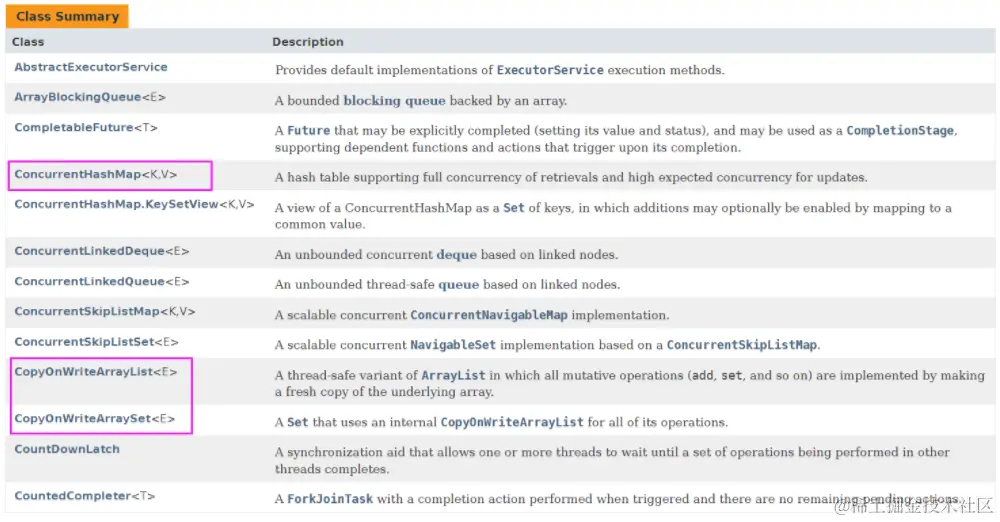Open the ArrayList link in the description
This screenshot has width=1000, height=522.
(453, 376)
